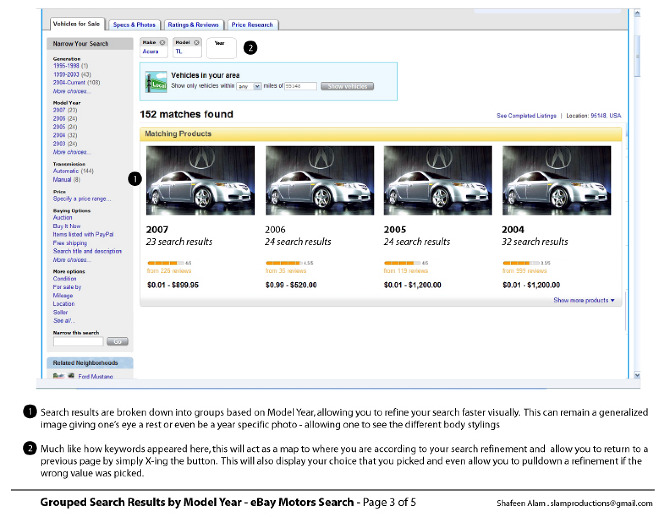The width and height of the screenshot is (670, 517).
Task: Open the 2006 Acura car thumbnail
Action: (x=320, y=180)
